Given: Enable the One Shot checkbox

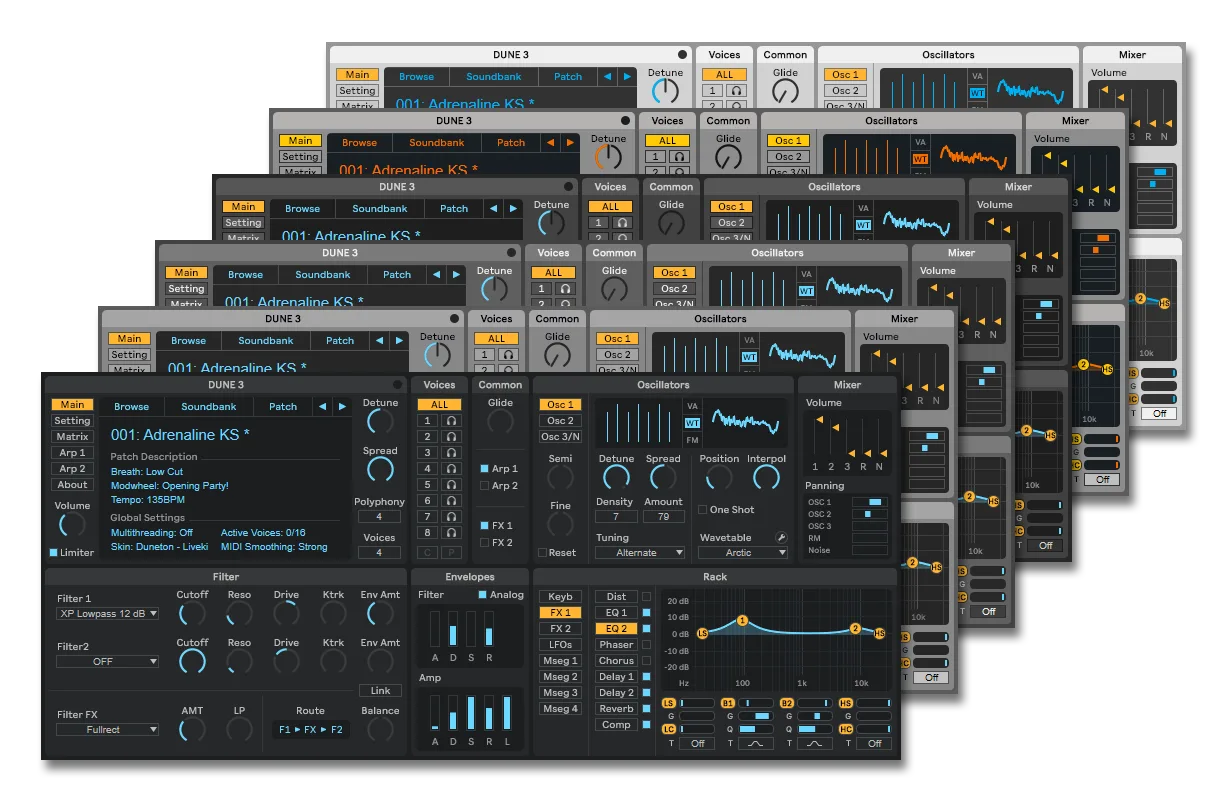Looking at the screenshot, I should pos(702,510).
